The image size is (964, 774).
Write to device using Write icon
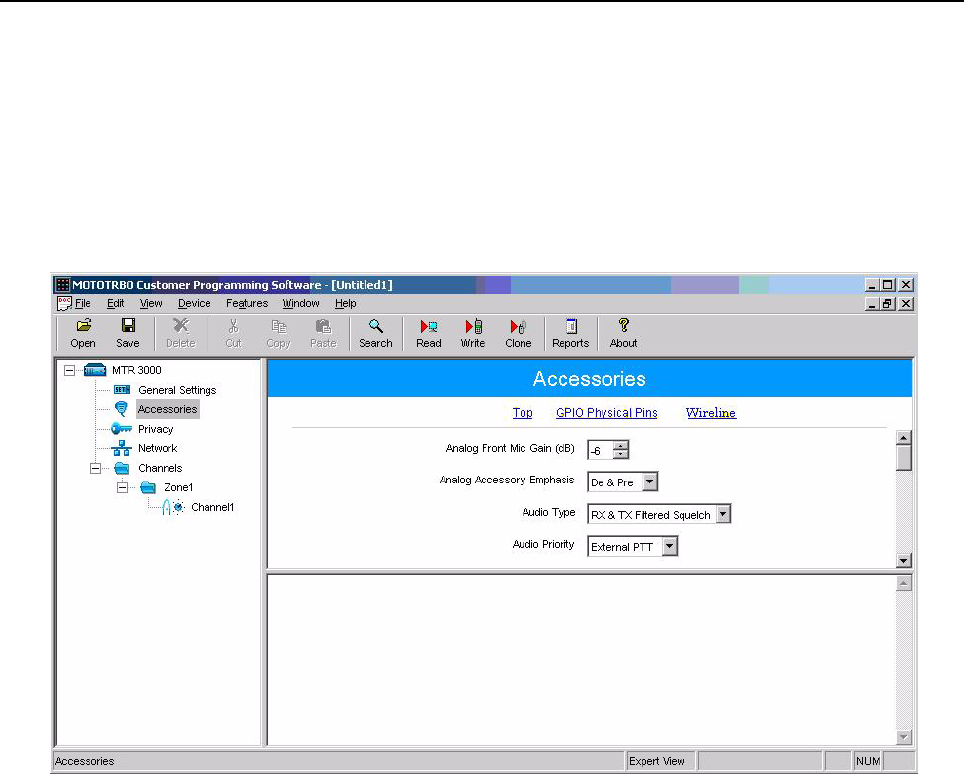tap(473, 326)
